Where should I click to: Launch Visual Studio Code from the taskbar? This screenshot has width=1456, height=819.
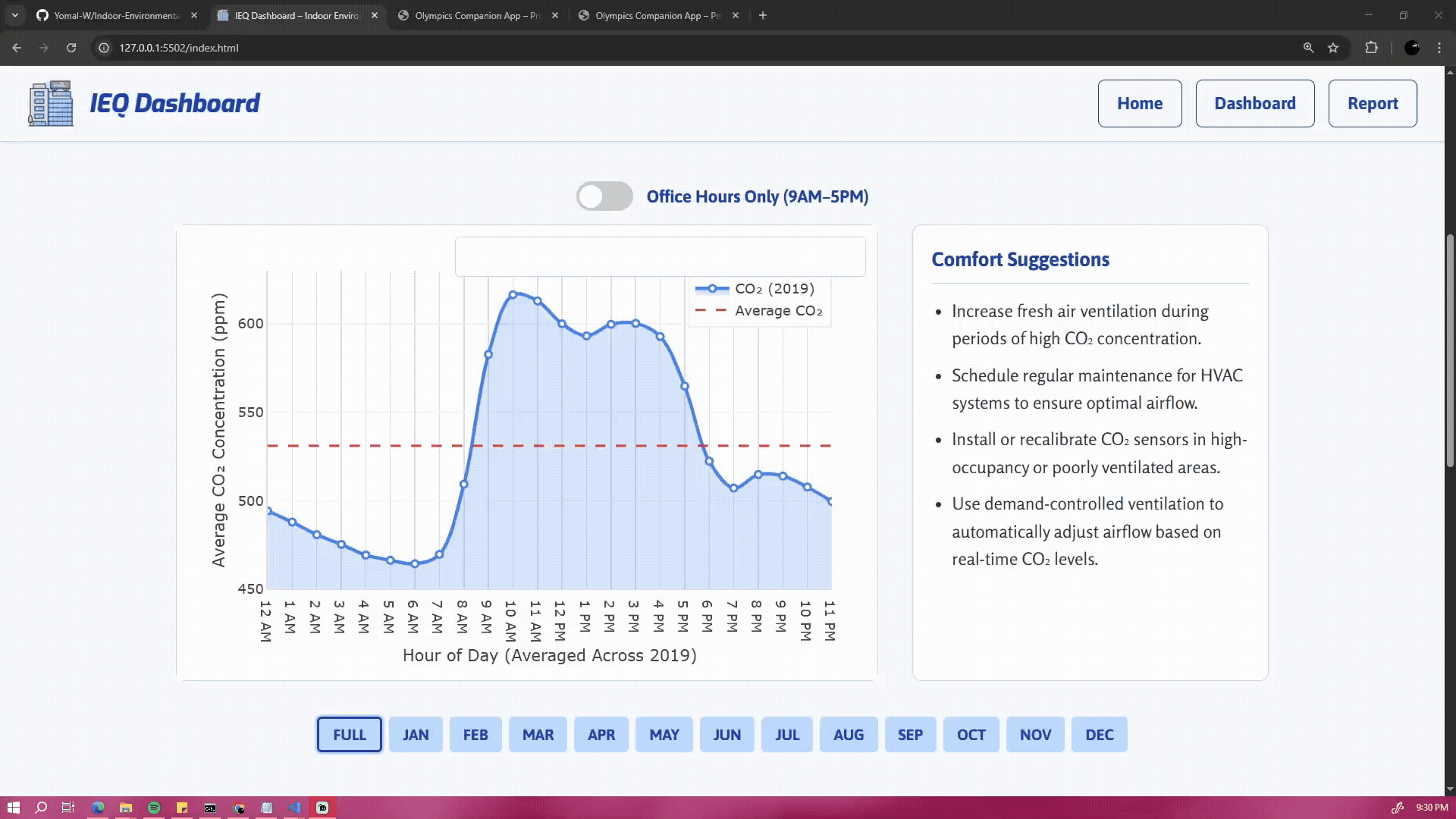pos(295,808)
